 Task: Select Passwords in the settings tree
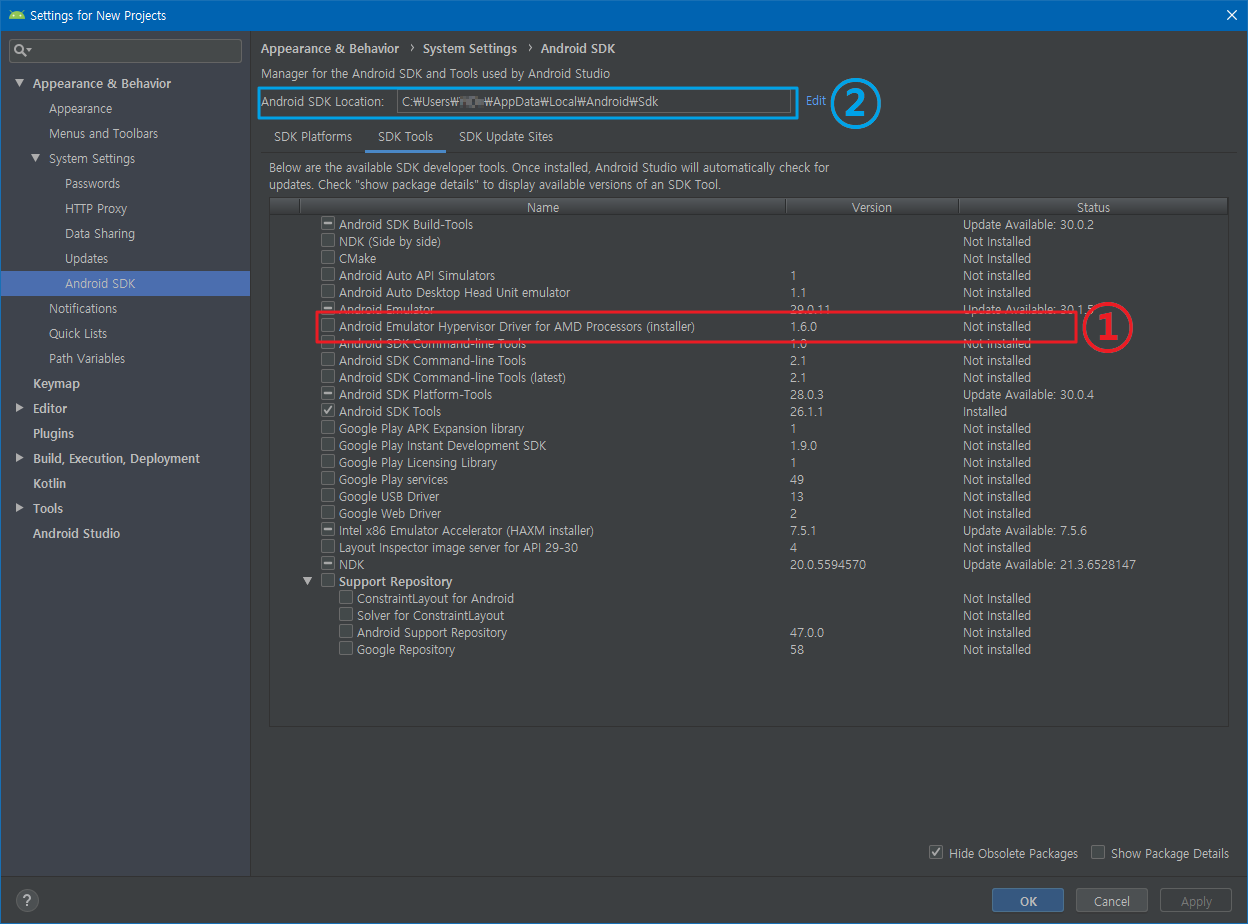(x=93, y=183)
